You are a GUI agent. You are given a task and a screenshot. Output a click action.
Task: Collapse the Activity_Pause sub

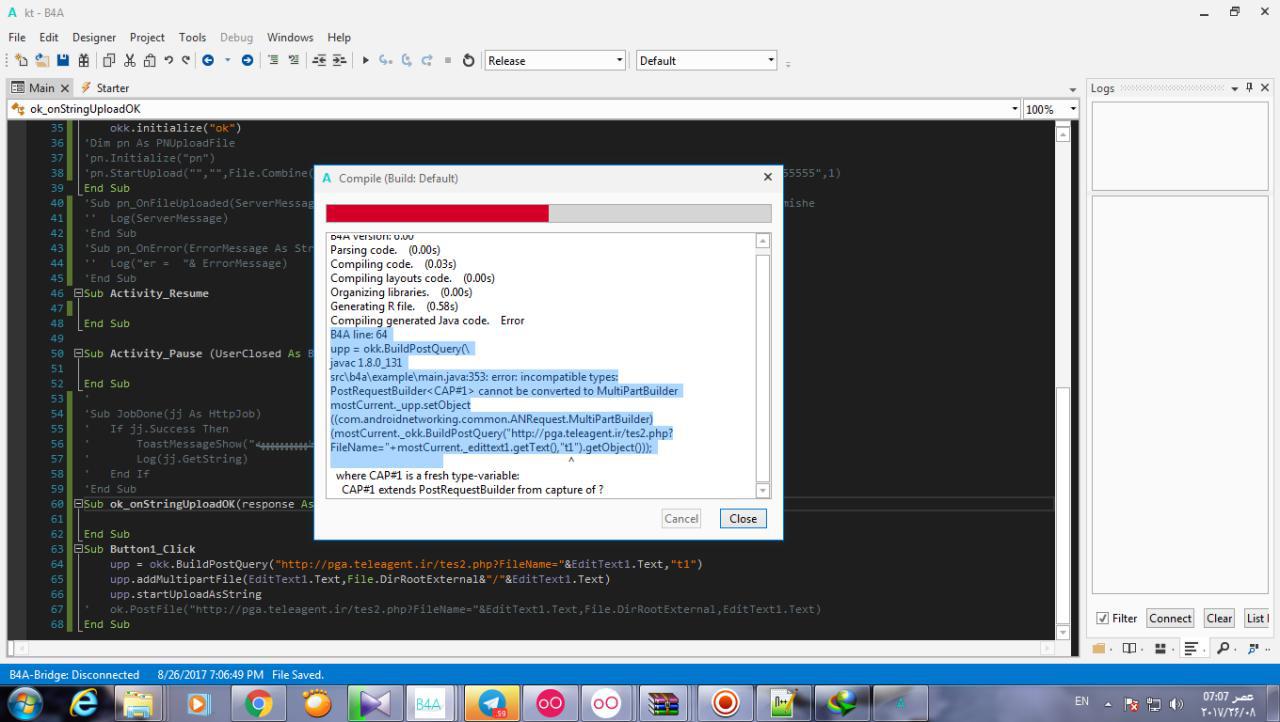(x=79, y=353)
